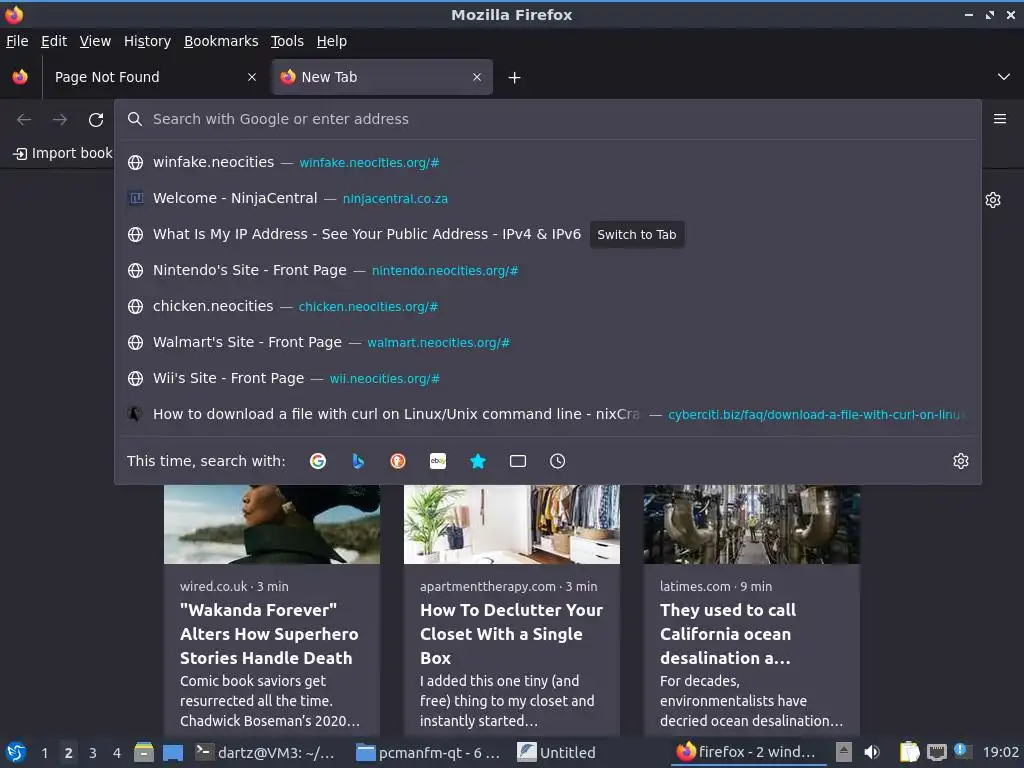The width and height of the screenshot is (1024, 768).
Task: Switch to Untitled editor taskbar window
Action: (556, 752)
